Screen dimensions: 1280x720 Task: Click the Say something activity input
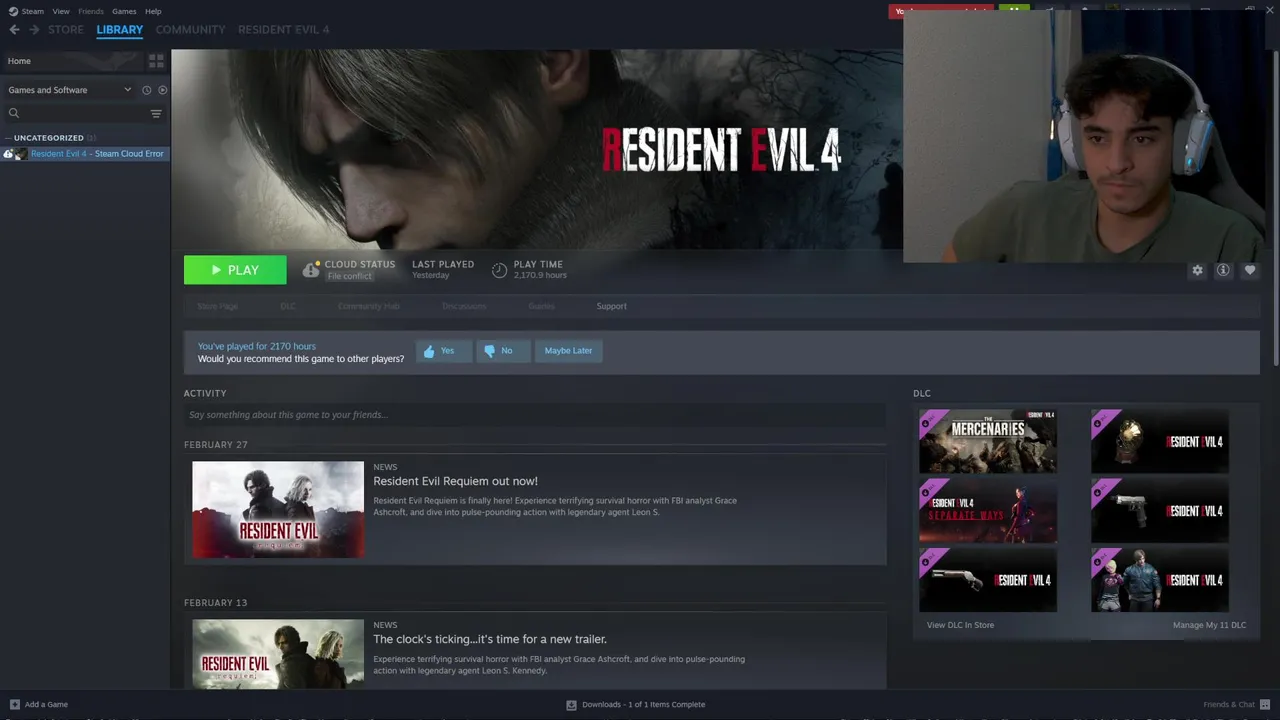(535, 415)
